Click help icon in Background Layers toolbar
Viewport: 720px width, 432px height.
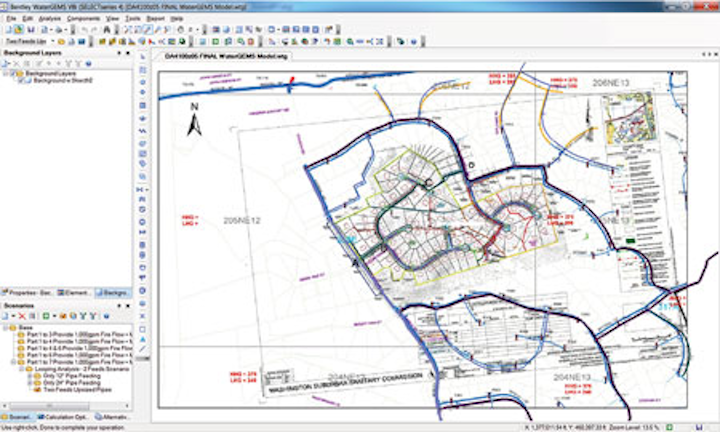pos(89,63)
